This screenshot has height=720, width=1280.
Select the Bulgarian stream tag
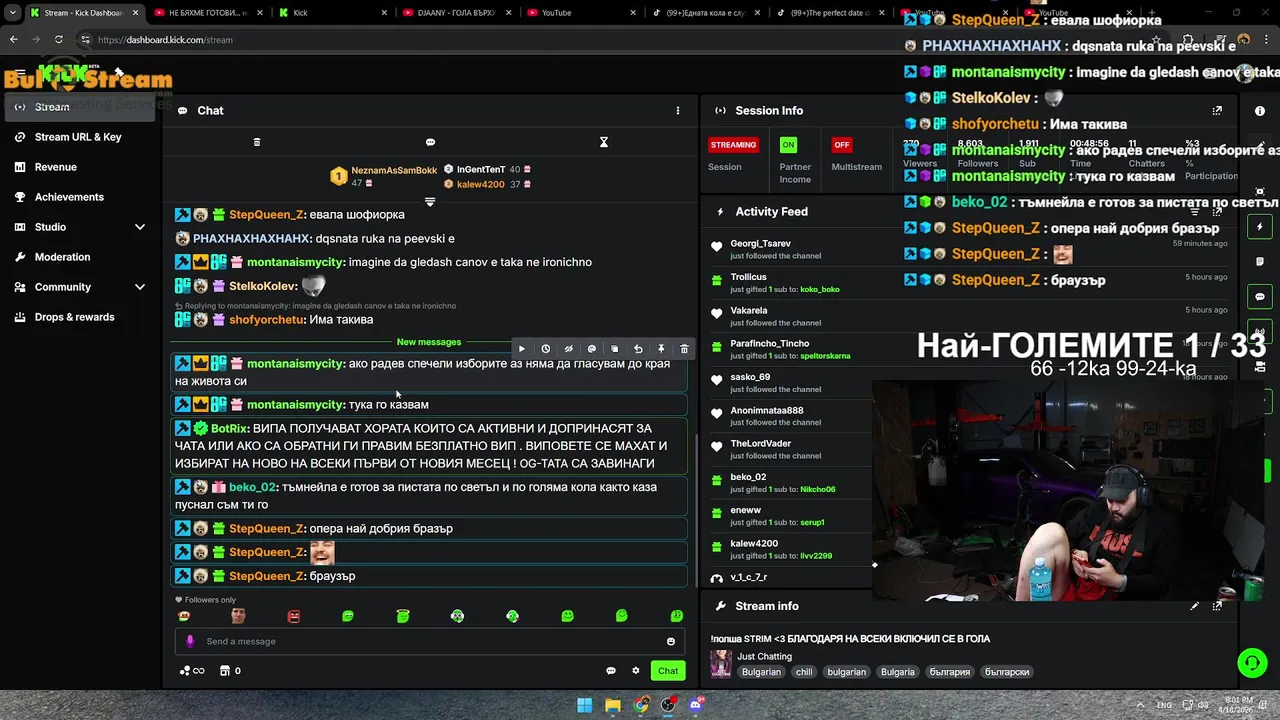(x=761, y=672)
